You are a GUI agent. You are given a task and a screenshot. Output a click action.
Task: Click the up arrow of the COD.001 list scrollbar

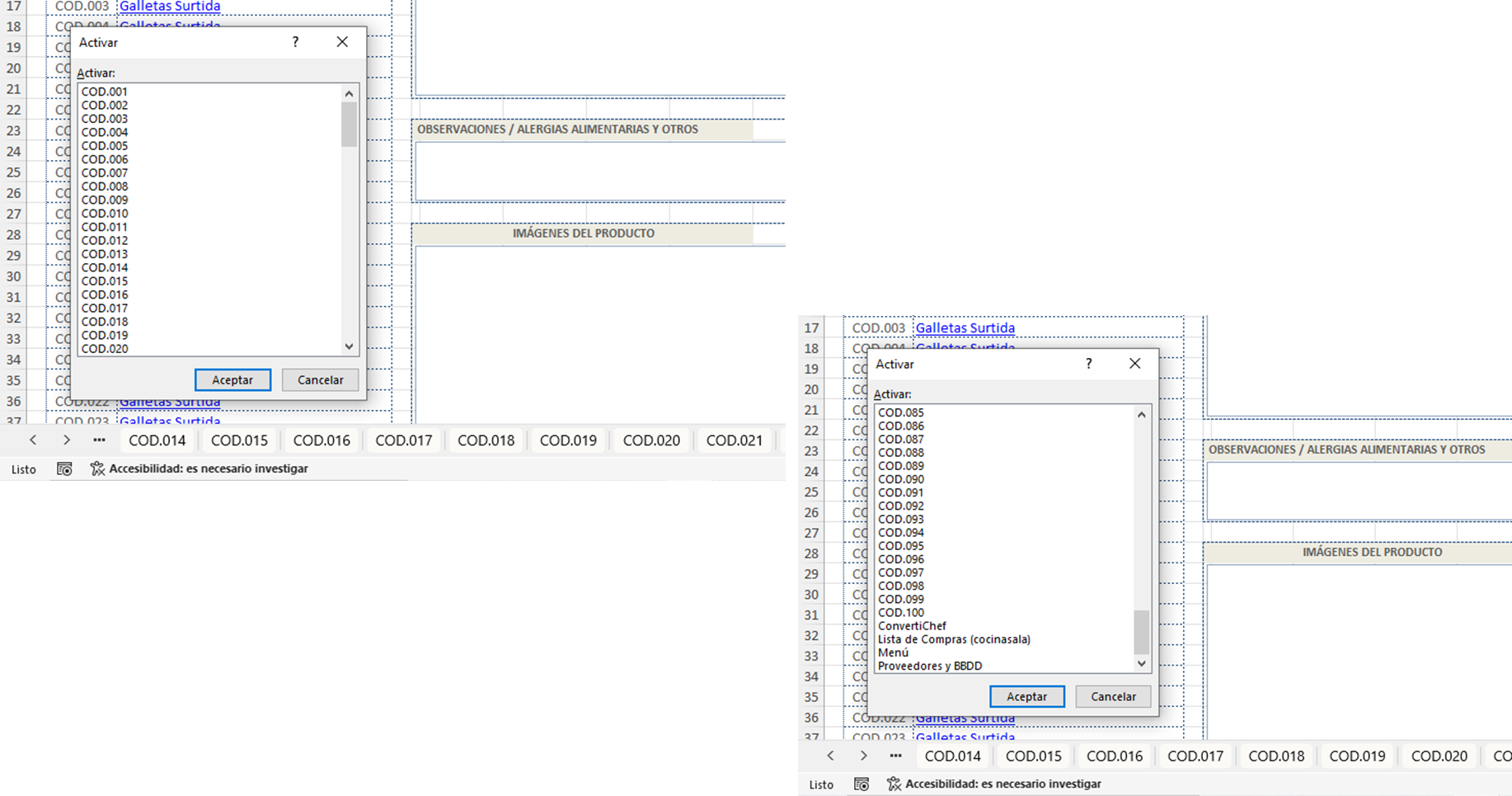click(x=349, y=93)
